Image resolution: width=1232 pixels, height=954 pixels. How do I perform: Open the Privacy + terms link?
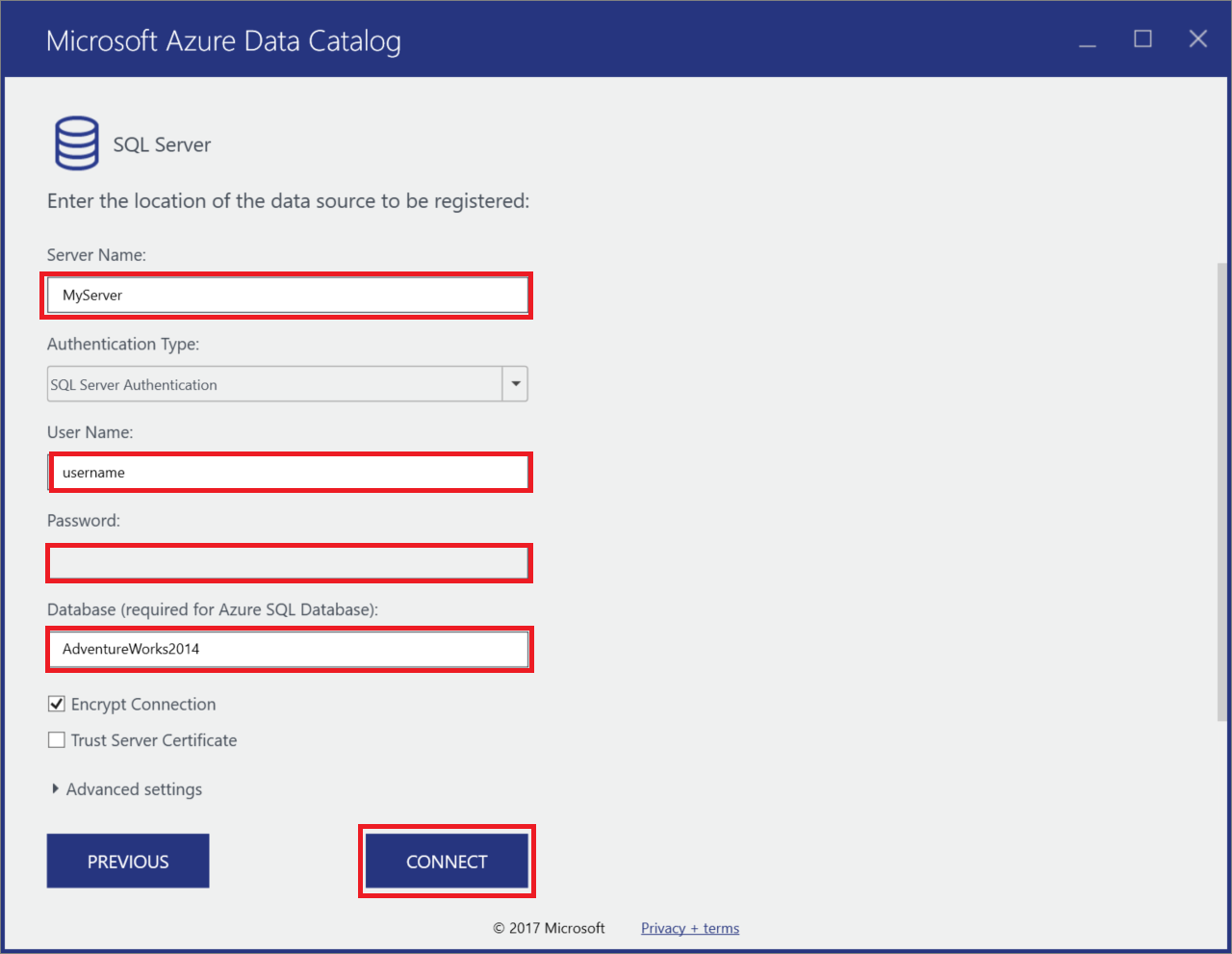[x=689, y=928]
